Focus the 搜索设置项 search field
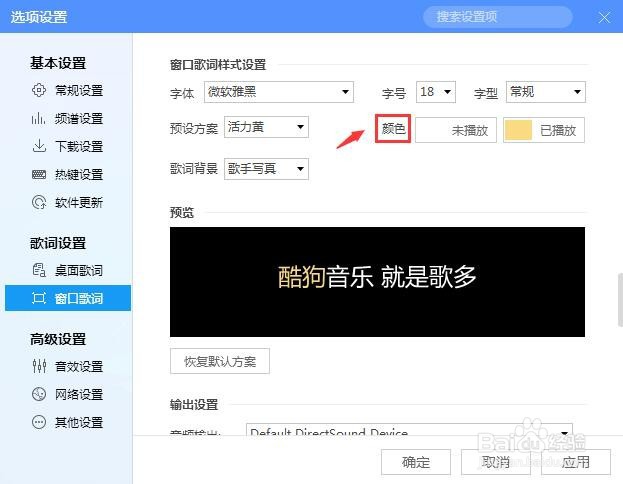The image size is (623, 484). [x=498, y=17]
